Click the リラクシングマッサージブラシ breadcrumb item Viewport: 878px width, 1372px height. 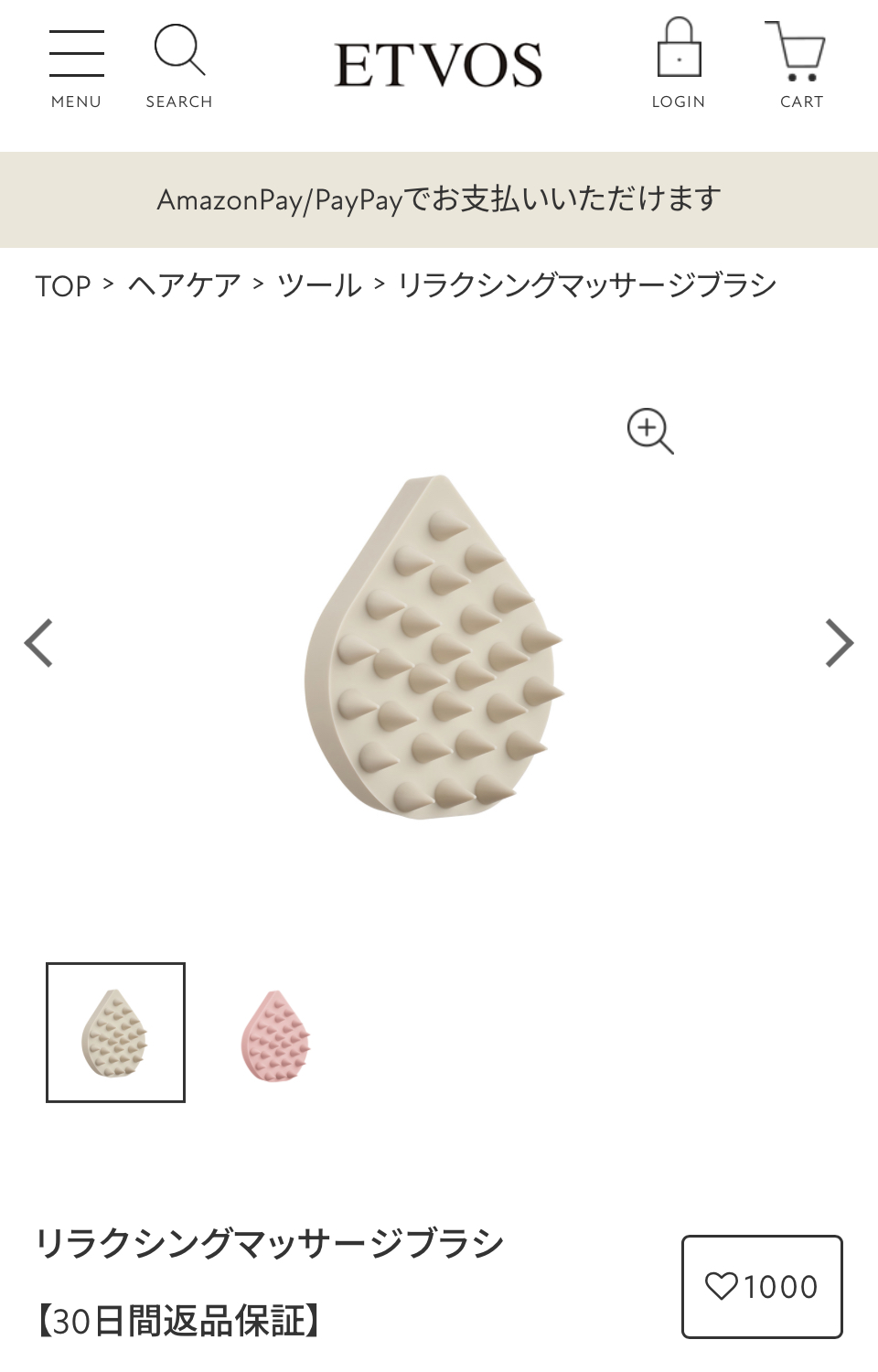tap(586, 285)
